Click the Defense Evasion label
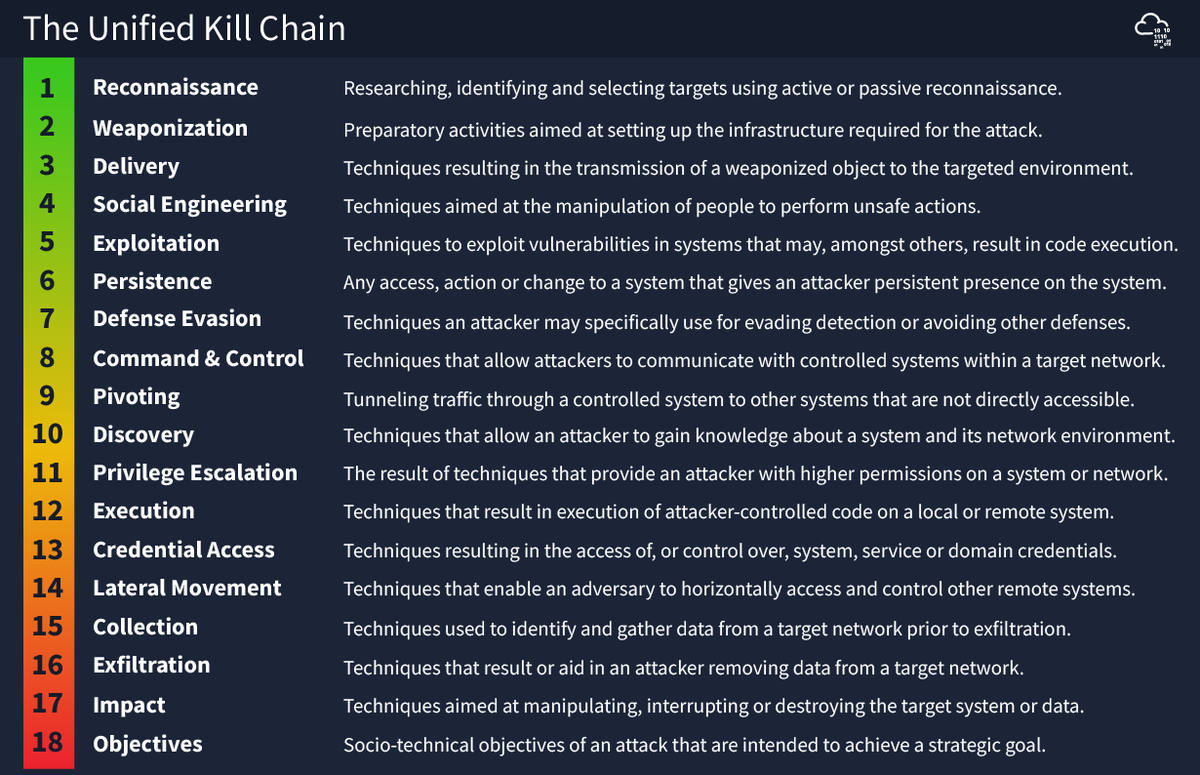Viewport: 1200px width, 775px height. tap(177, 319)
